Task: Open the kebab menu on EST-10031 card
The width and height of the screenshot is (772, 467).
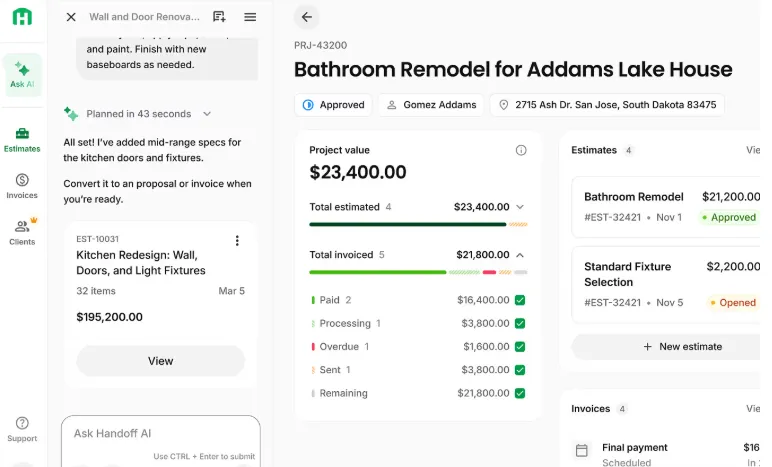Action: pyautogui.click(x=237, y=241)
